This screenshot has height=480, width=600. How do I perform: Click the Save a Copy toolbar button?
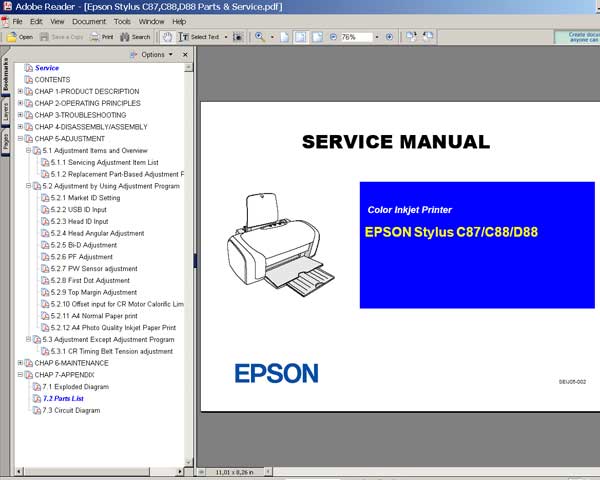61,37
